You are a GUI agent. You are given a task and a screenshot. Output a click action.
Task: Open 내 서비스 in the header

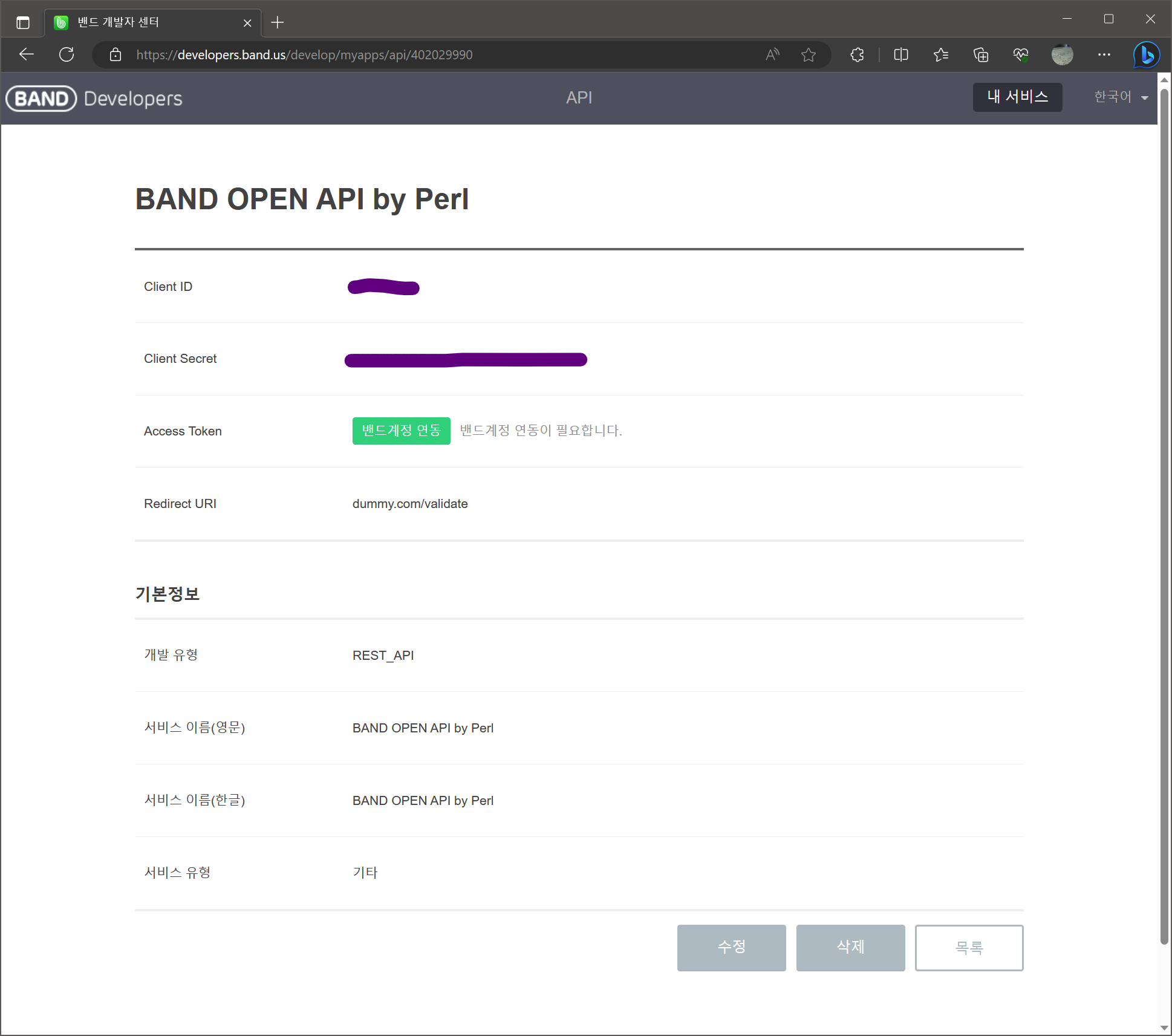[x=1018, y=97]
